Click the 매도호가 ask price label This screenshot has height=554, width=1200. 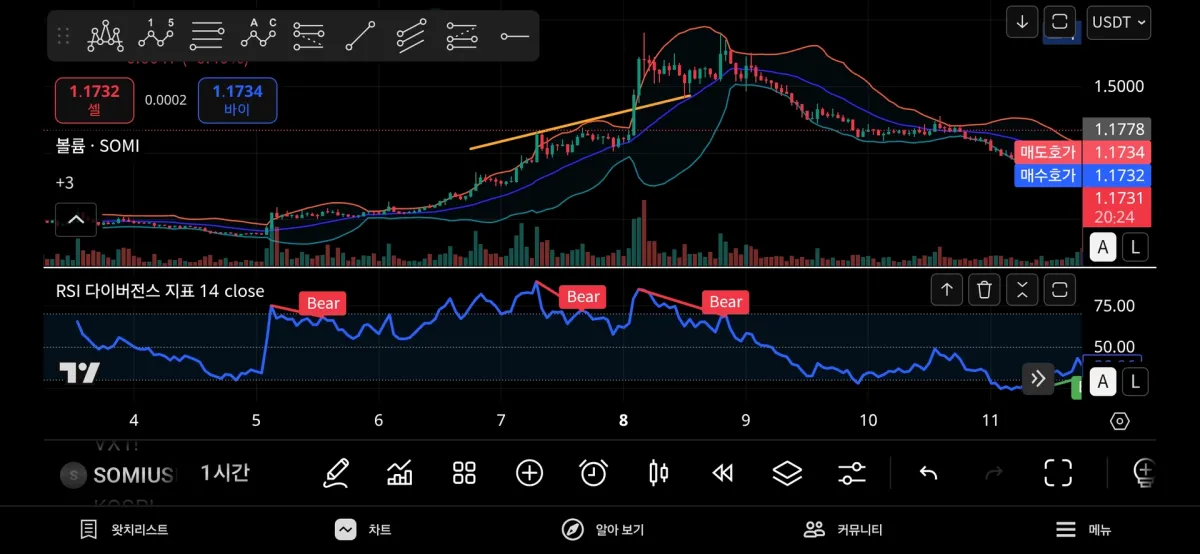pos(1048,152)
